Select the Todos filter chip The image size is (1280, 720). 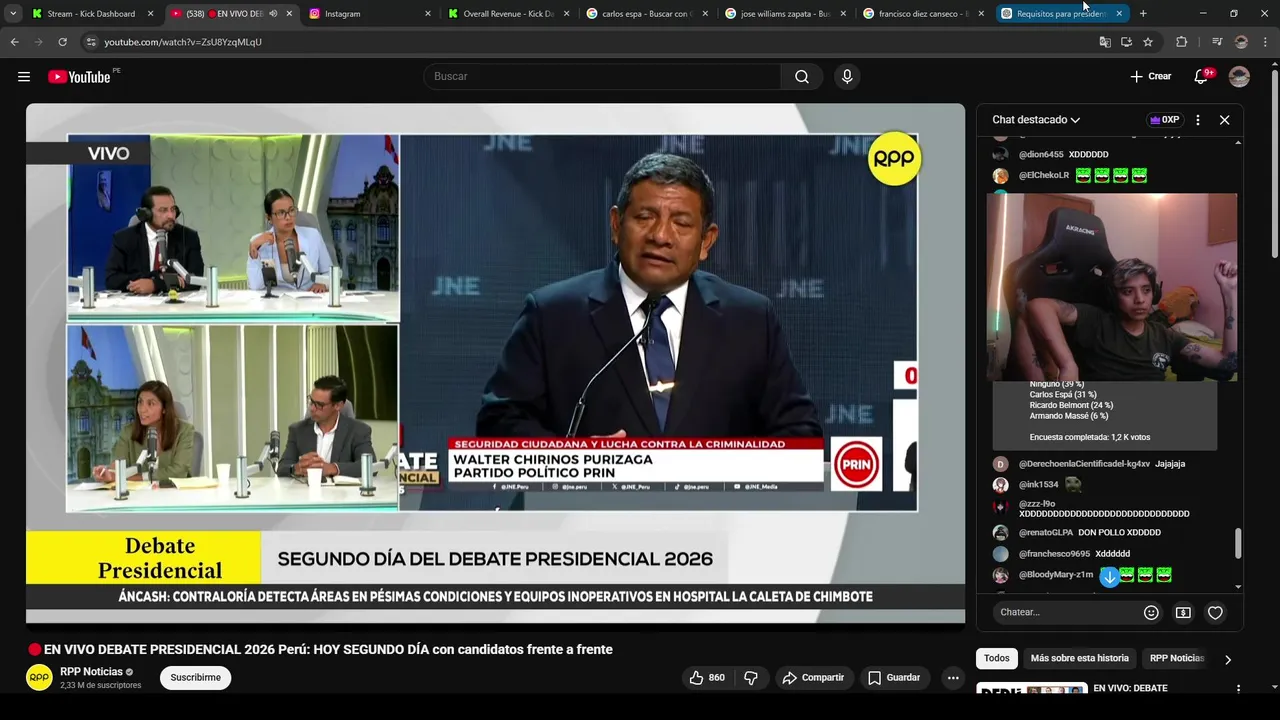point(996,658)
